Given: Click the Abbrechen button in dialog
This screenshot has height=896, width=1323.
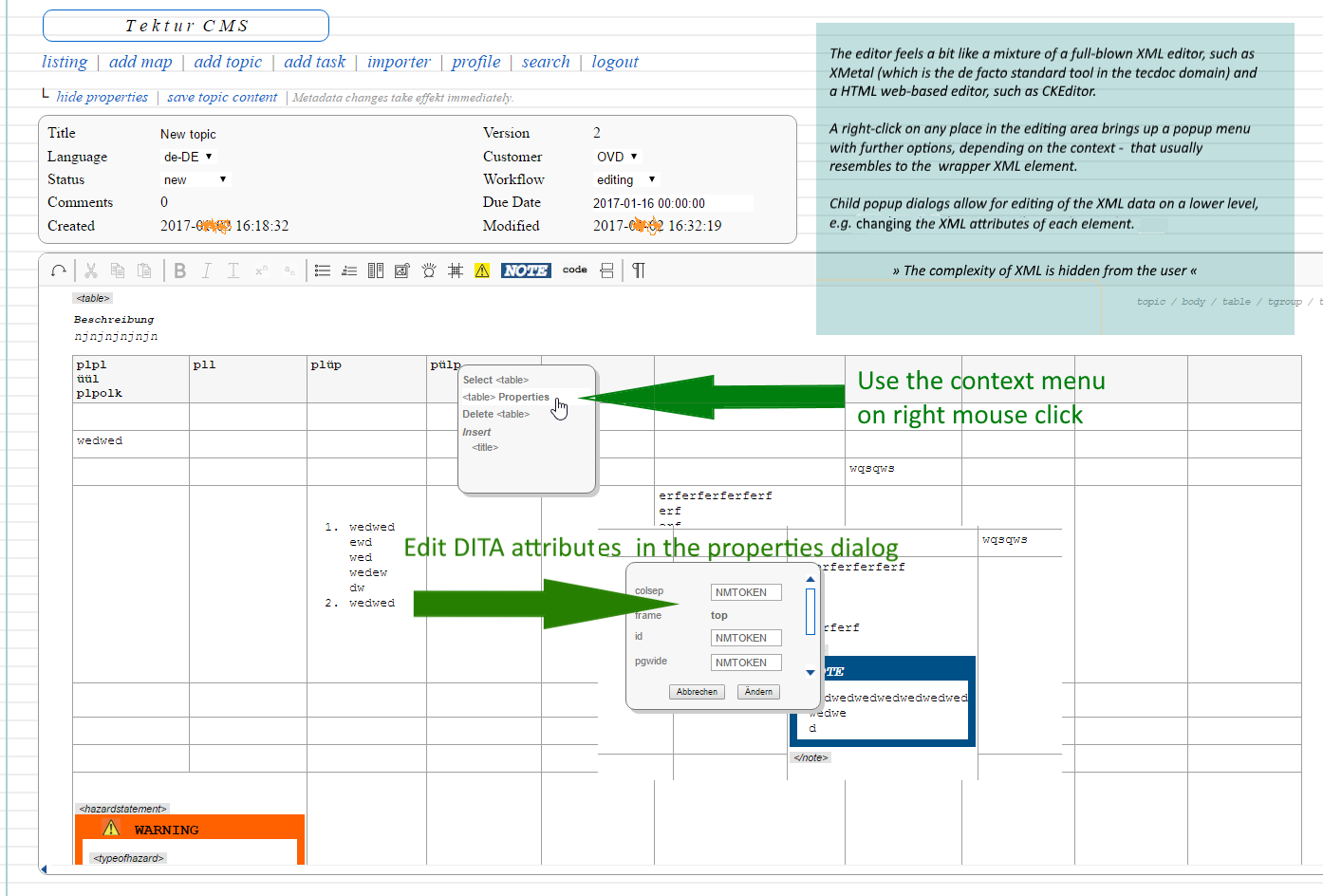Looking at the screenshot, I should [697, 692].
